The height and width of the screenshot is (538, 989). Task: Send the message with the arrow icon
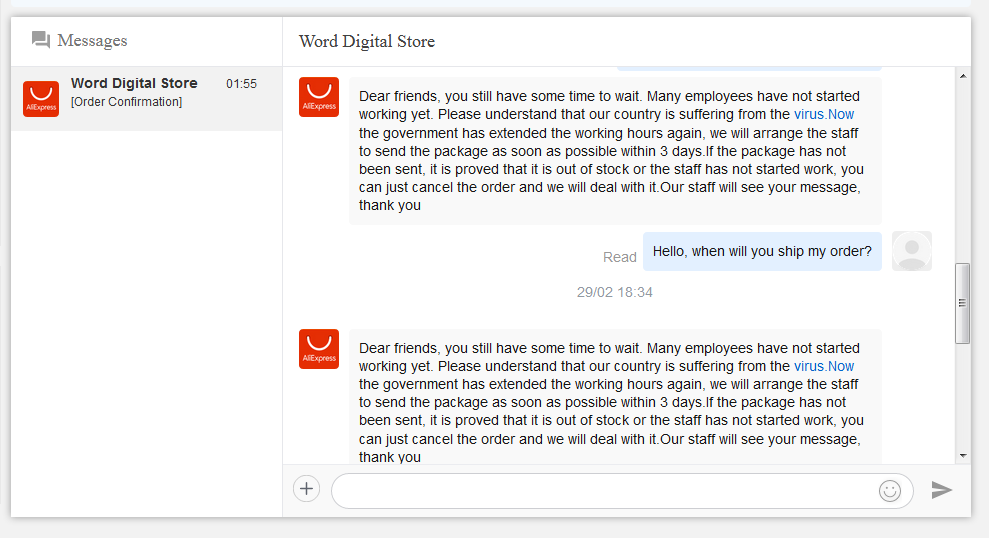click(x=941, y=489)
